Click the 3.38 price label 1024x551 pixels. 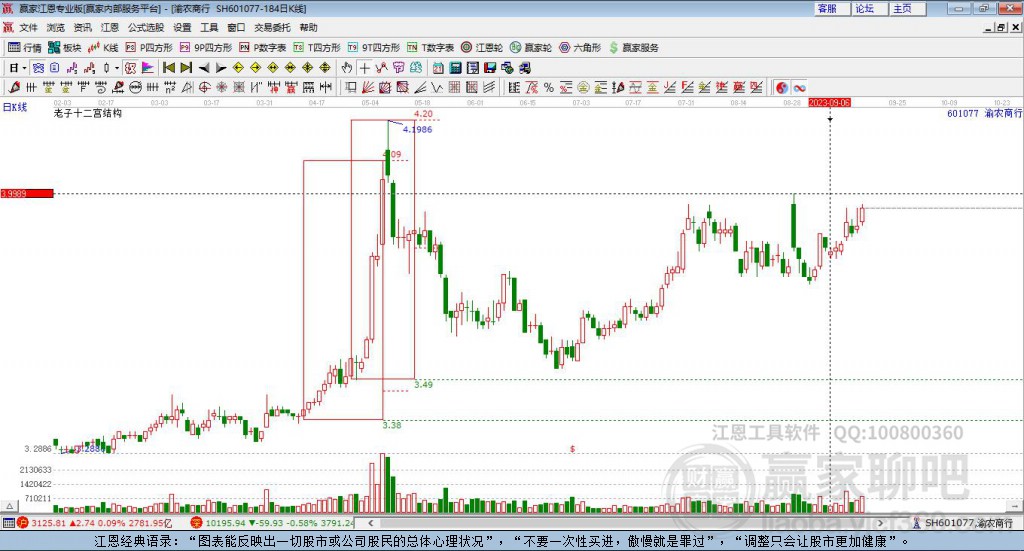[x=392, y=425]
